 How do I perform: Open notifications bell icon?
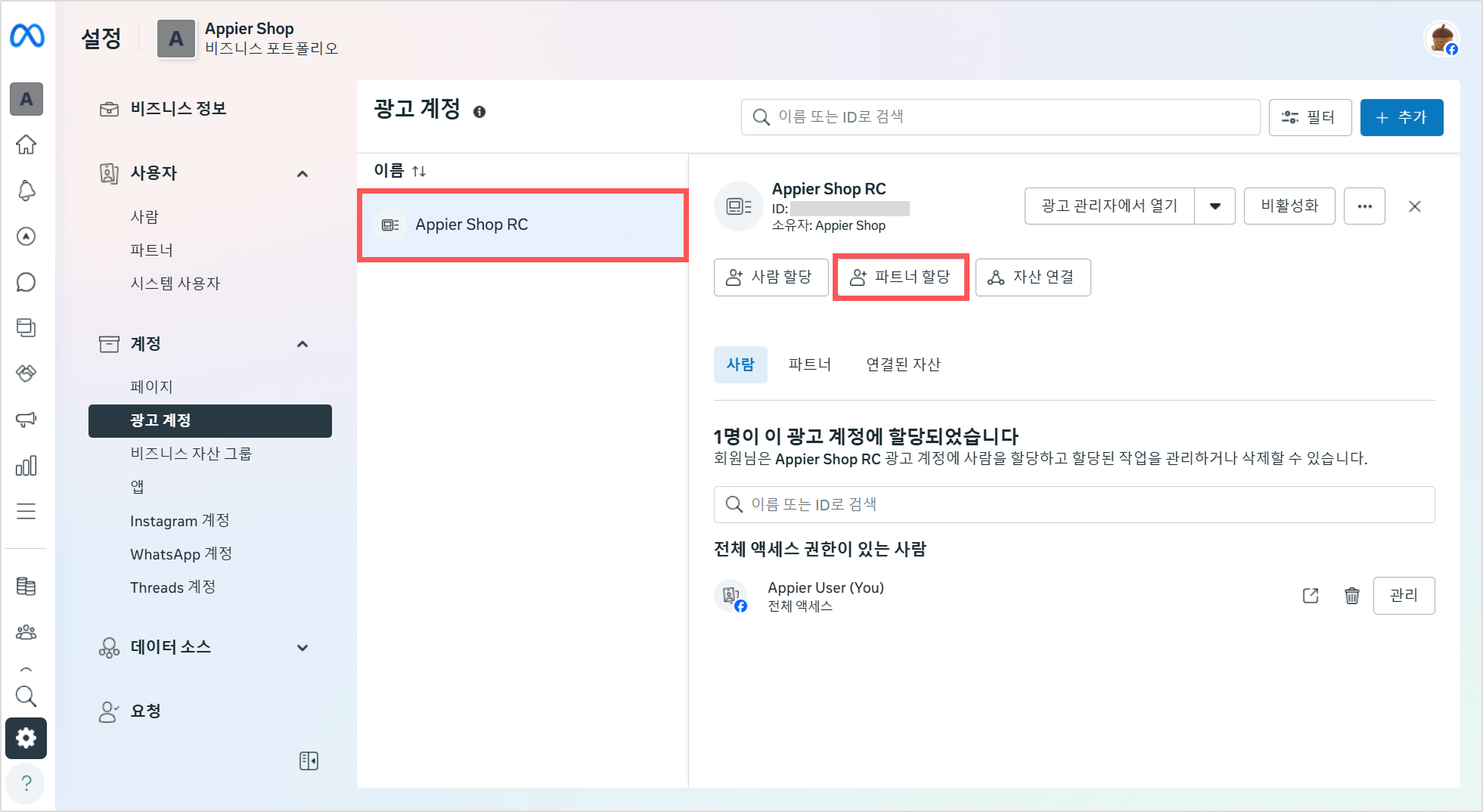pyautogui.click(x=26, y=191)
